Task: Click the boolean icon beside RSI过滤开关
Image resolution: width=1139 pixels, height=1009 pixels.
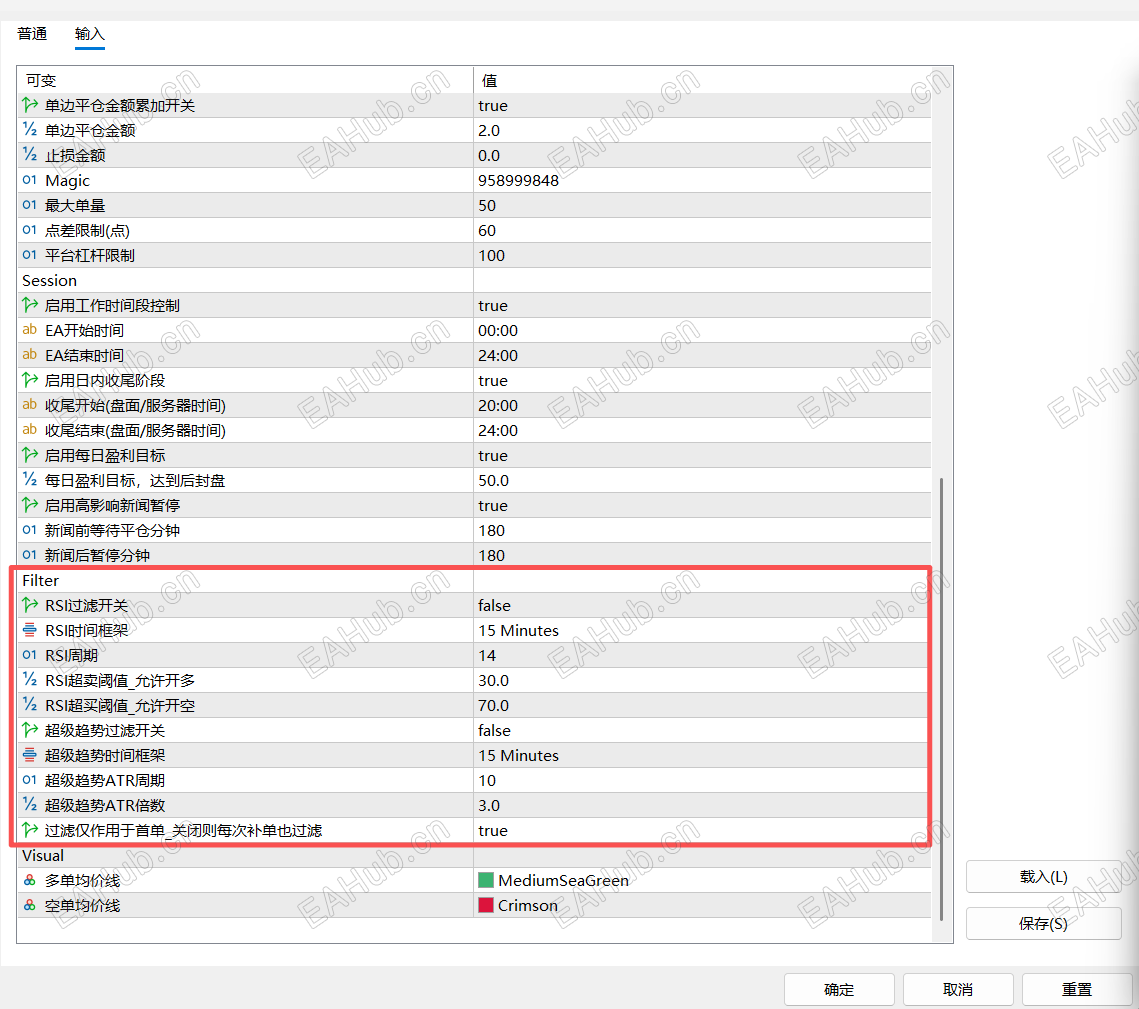Action: pos(30,605)
